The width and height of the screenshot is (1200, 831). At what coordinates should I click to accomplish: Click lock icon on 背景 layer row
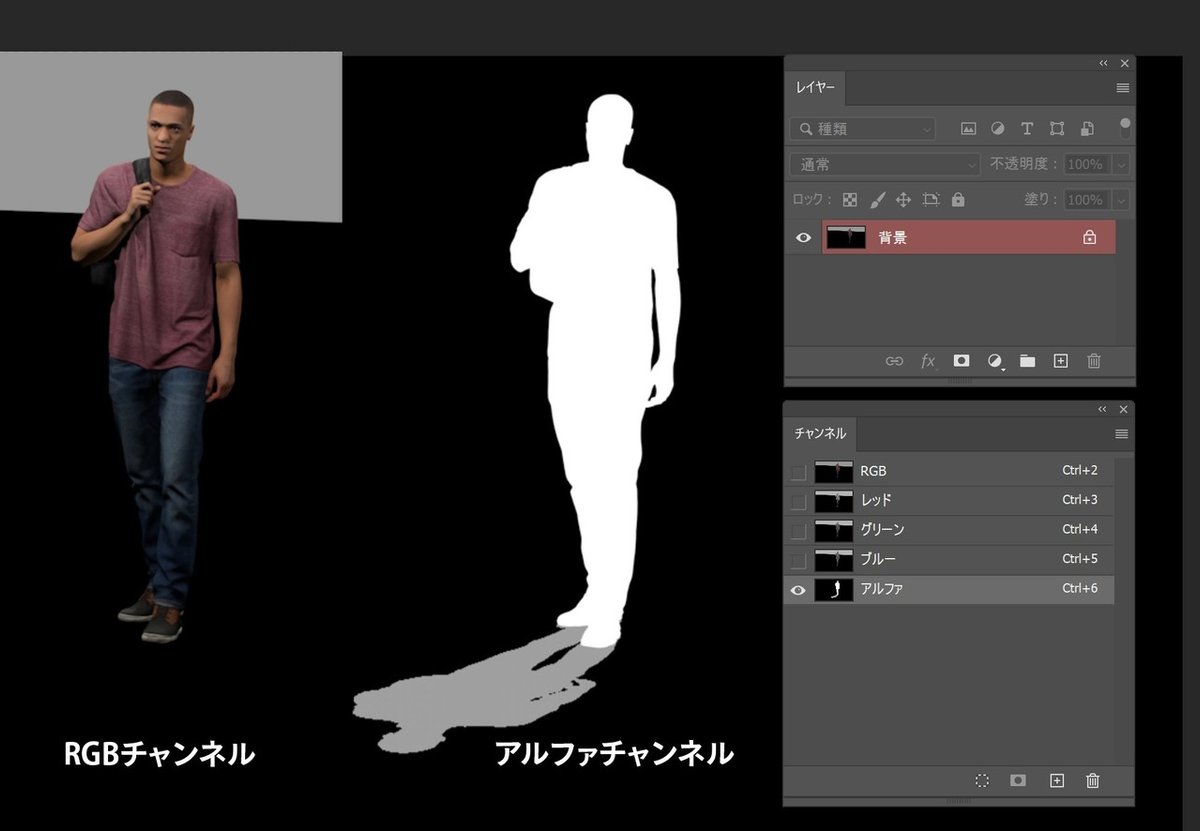tap(1090, 238)
